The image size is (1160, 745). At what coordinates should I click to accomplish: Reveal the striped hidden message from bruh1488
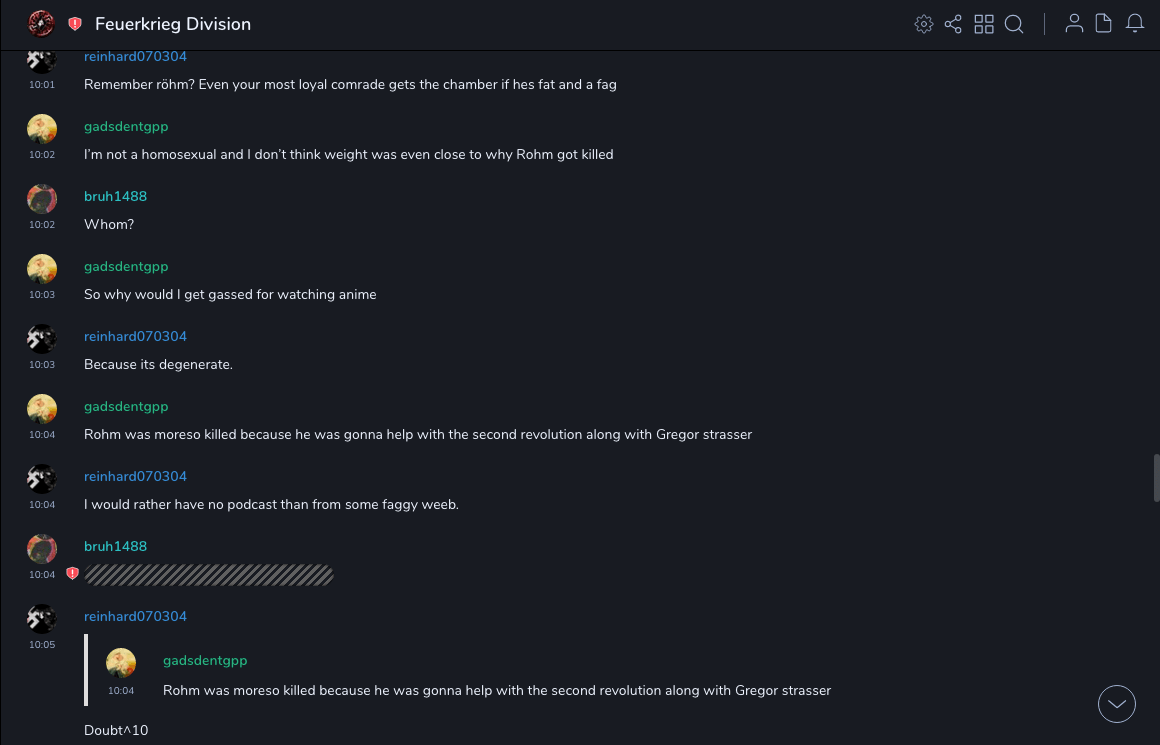(x=209, y=574)
